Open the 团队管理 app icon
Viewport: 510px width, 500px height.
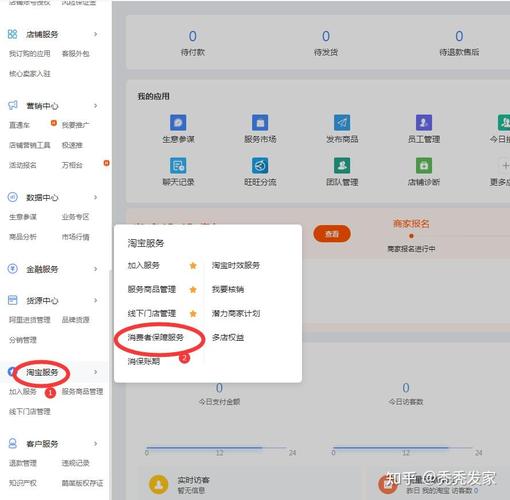[x=342, y=165]
